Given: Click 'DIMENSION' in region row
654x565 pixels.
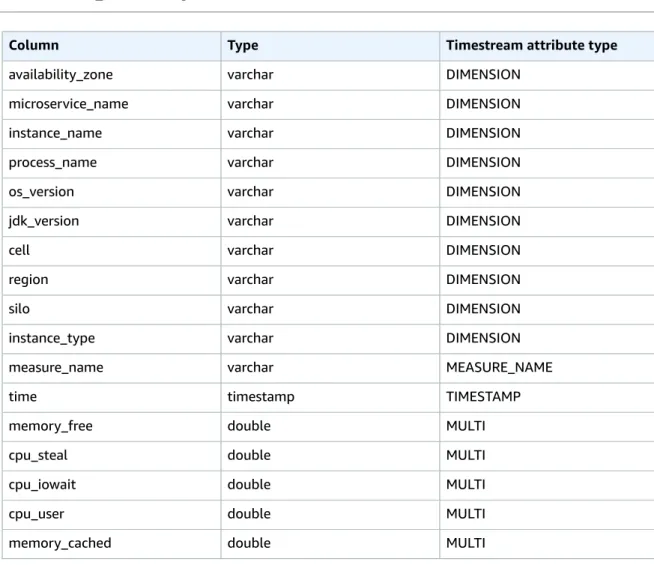Looking at the screenshot, I should coord(483,280).
